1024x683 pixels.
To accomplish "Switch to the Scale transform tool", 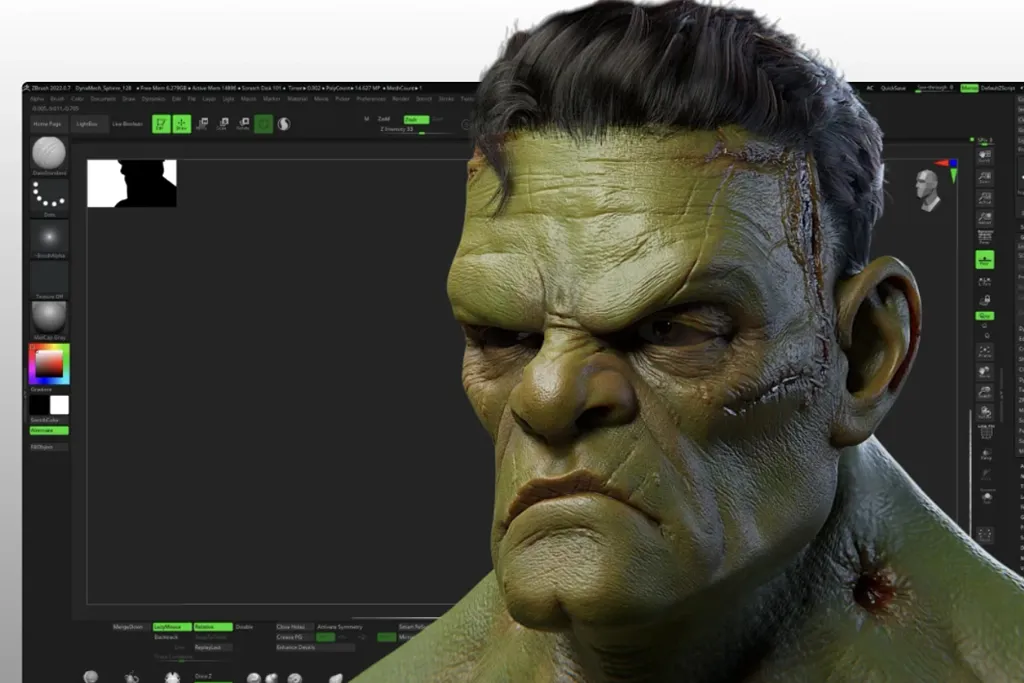I will coord(222,124).
